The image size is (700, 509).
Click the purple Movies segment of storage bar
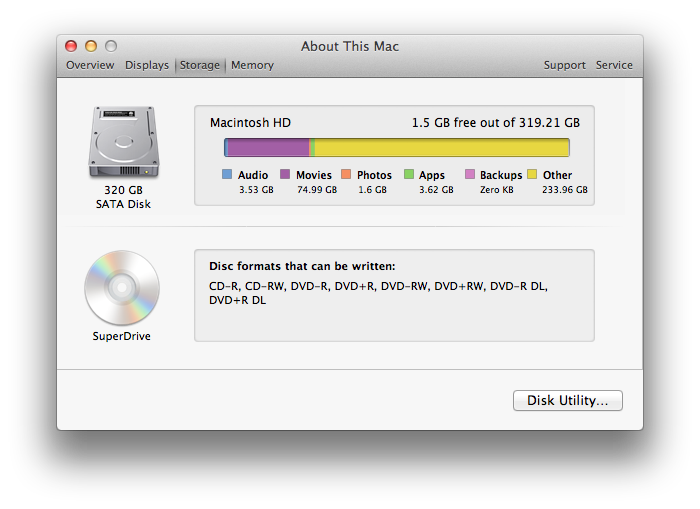[268, 148]
